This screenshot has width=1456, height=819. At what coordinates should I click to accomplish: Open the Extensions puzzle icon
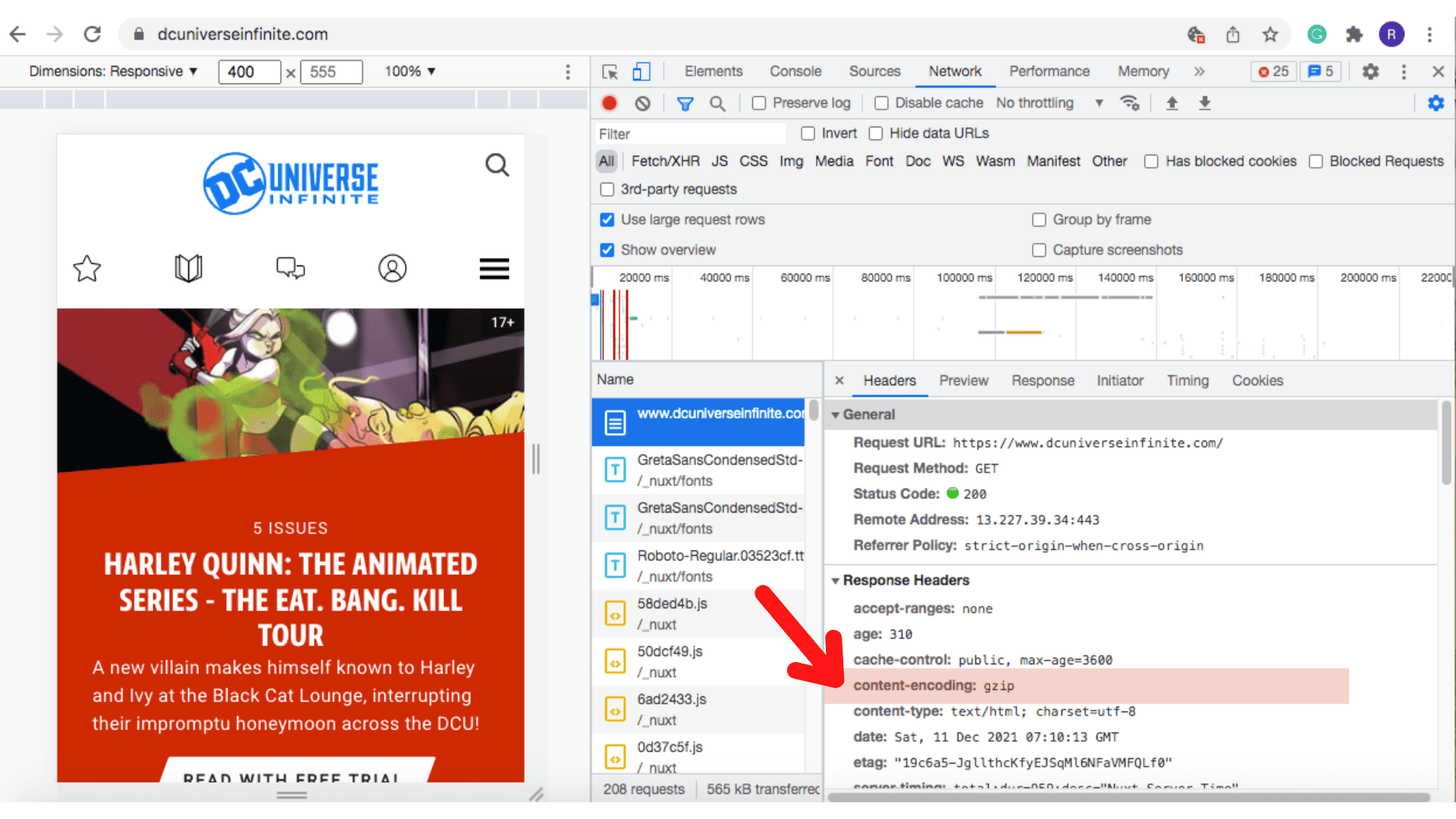coord(1354,34)
